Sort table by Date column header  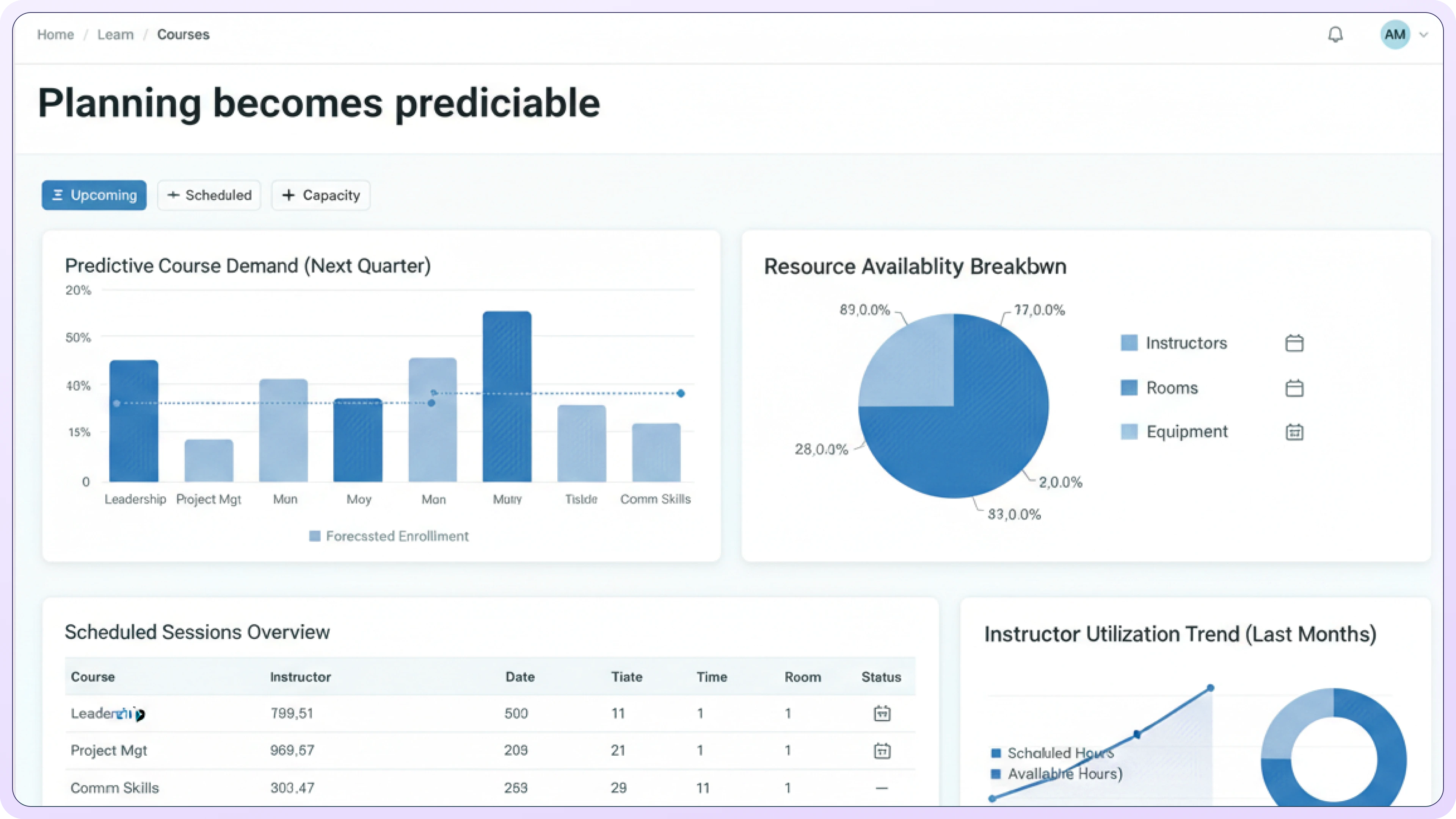point(519,676)
